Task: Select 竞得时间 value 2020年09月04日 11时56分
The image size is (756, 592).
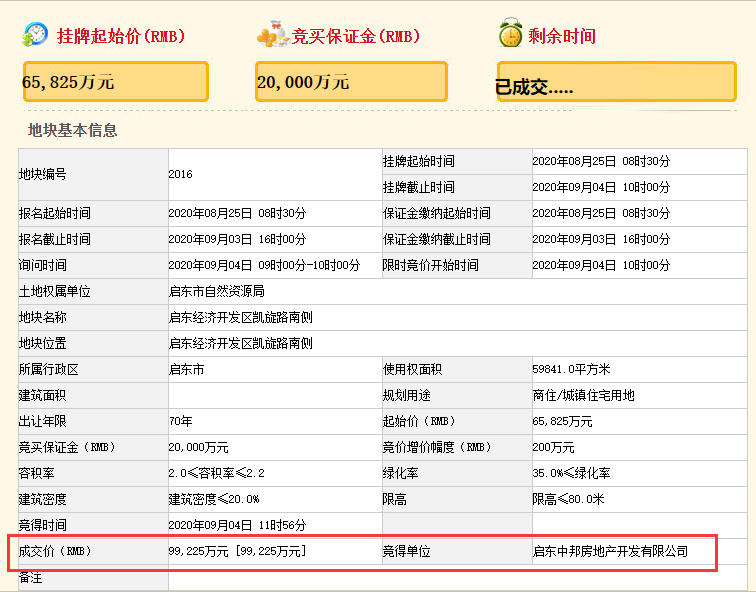Action: (237, 525)
